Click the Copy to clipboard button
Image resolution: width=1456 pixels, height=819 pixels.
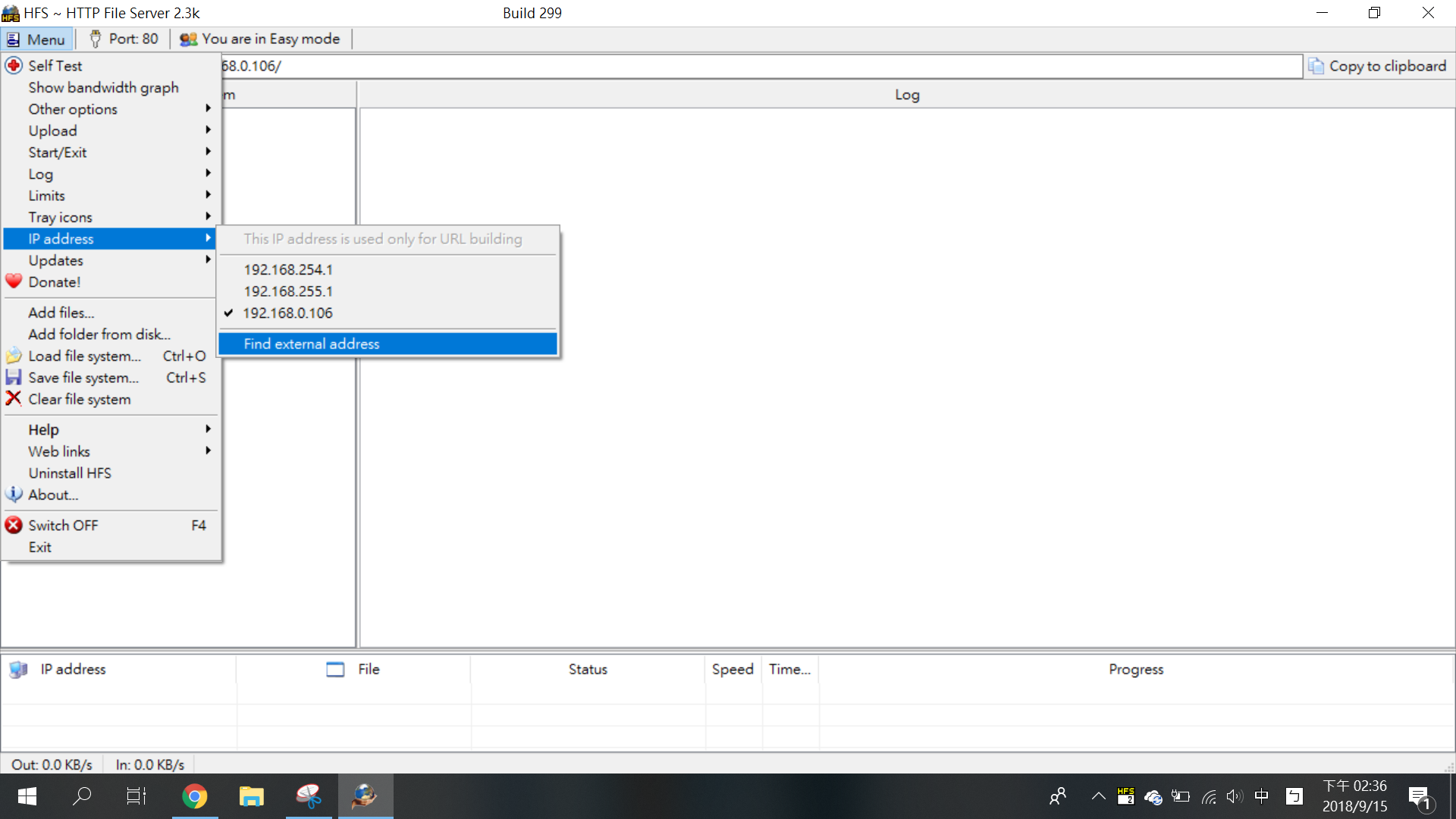[1378, 66]
